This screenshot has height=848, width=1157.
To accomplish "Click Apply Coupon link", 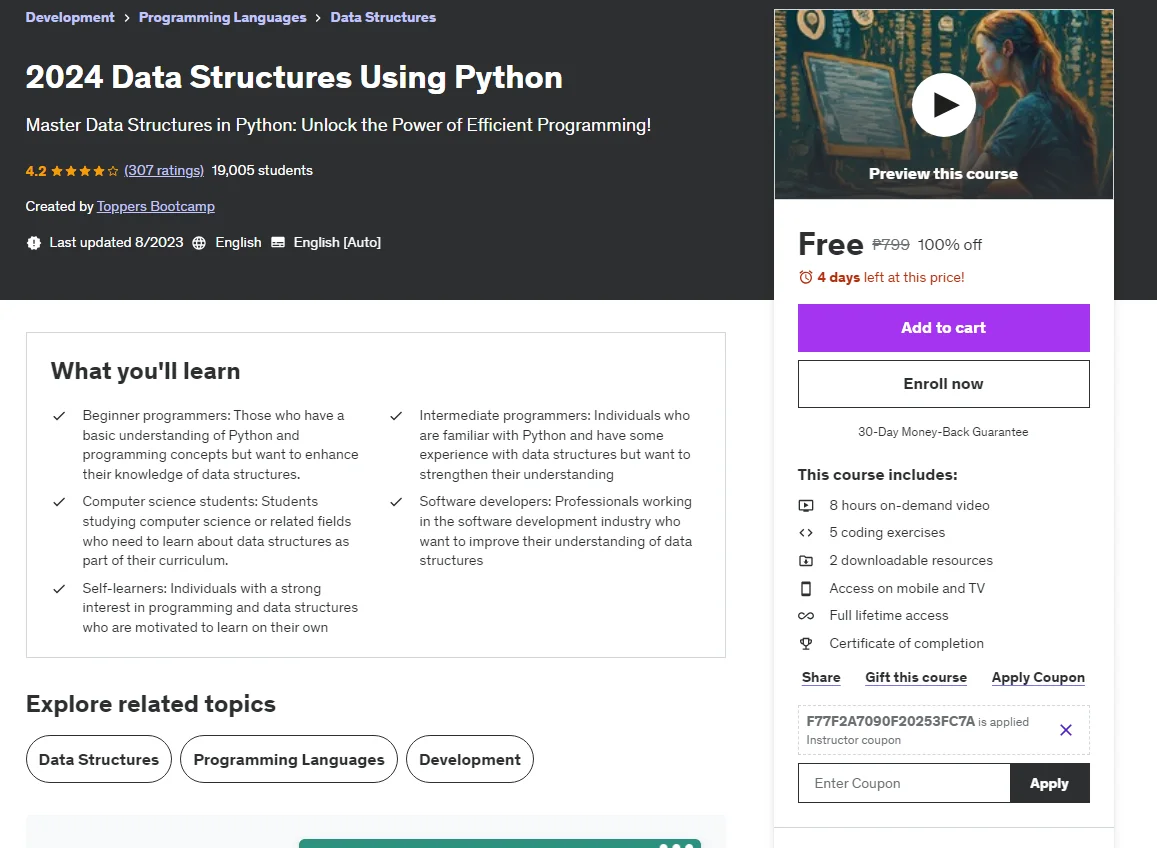I will (1037, 678).
